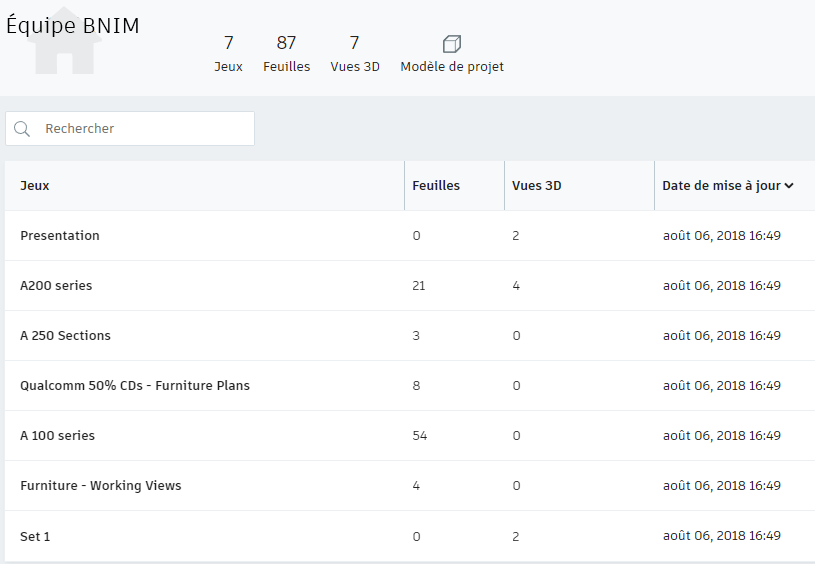Open the A200 series set

point(56,286)
